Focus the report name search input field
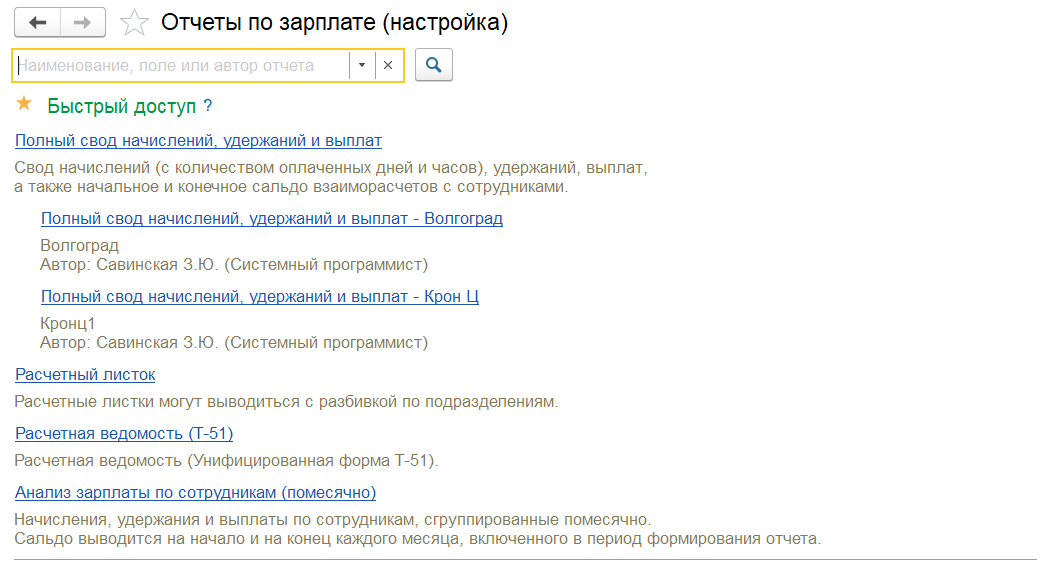Image resolution: width=1054 pixels, height=568 pixels. pyautogui.click(x=181, y=65)
